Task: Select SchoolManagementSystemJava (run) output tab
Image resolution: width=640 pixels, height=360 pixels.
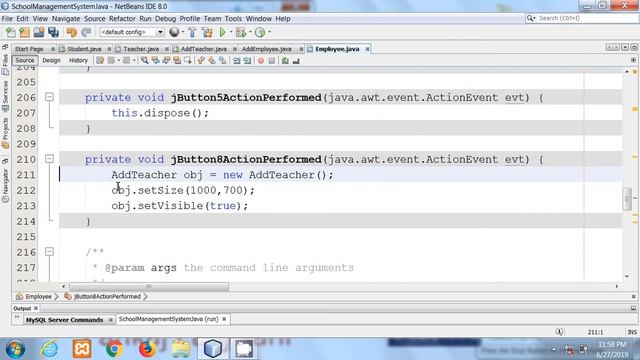Action: [169, 319]
